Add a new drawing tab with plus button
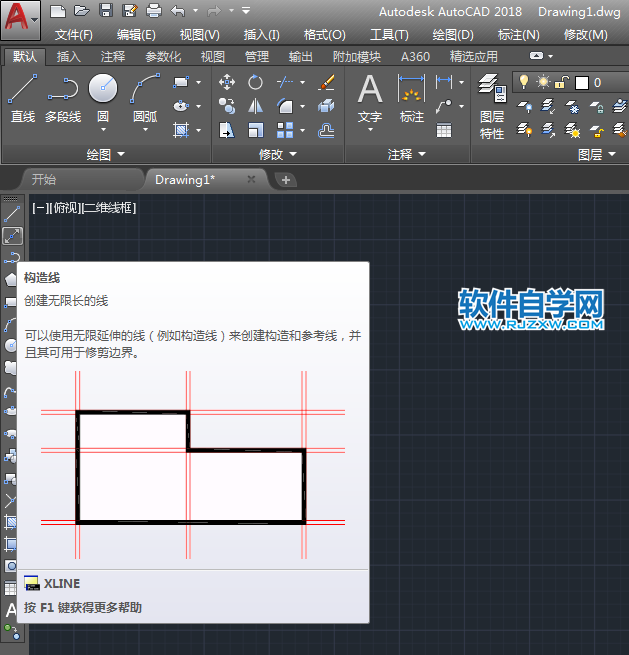 [x=286, y=180]
